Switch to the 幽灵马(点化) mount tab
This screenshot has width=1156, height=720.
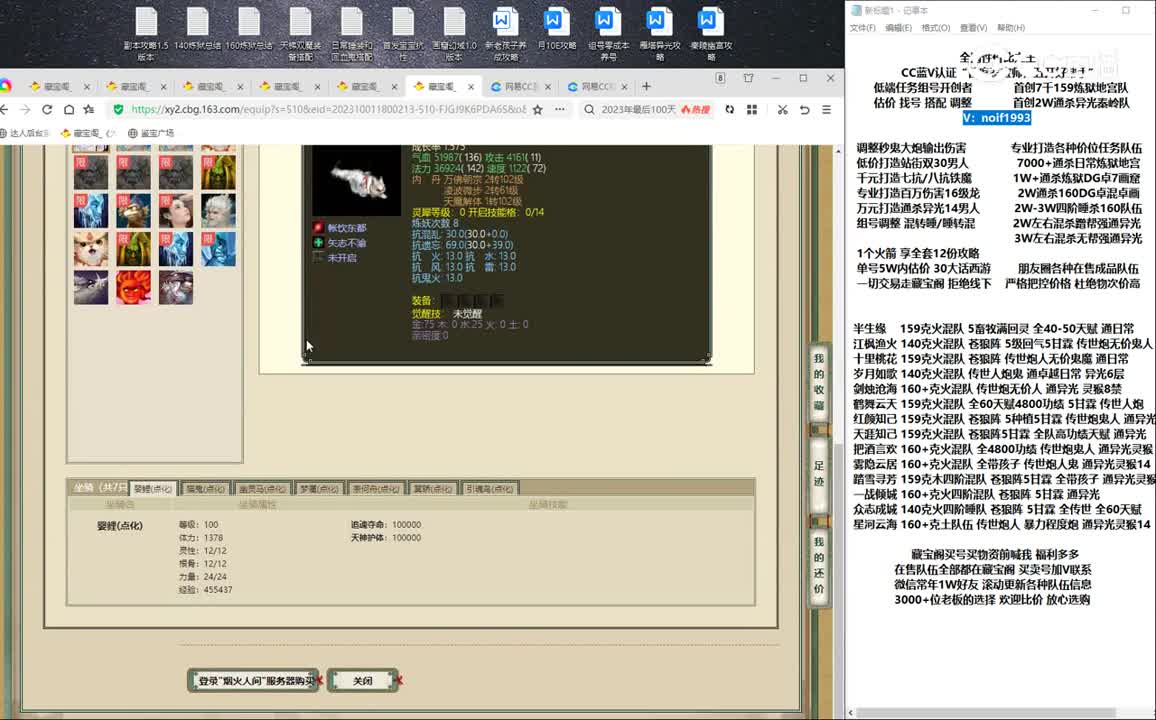click(262, 489)
